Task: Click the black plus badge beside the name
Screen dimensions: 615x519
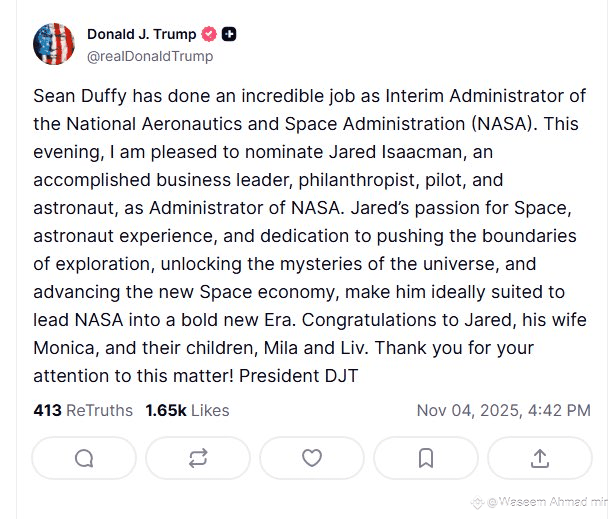Action: (229, 35)
